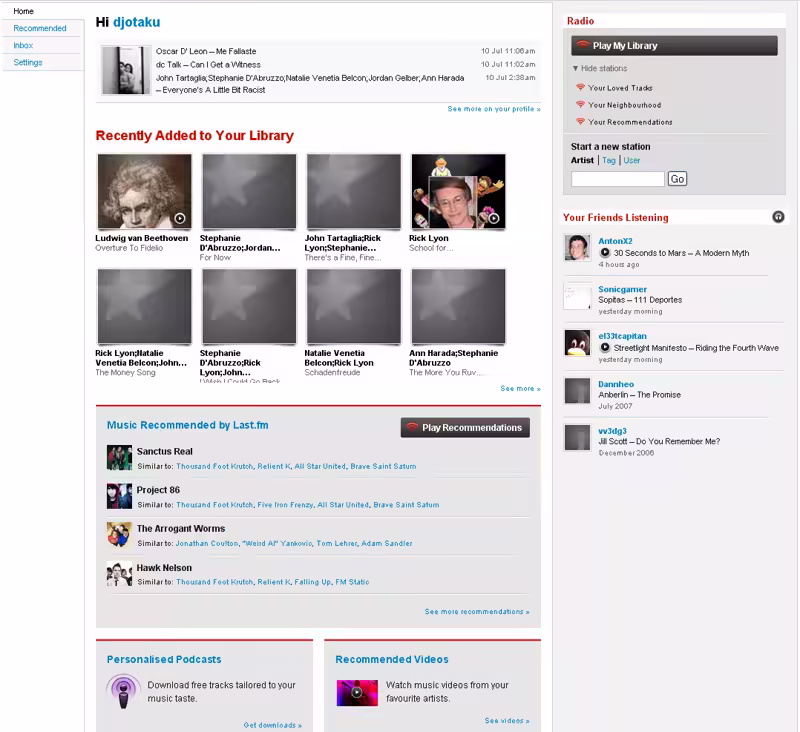Open the djotaku username link
The image size is (800, 732).
click(136, 22)
